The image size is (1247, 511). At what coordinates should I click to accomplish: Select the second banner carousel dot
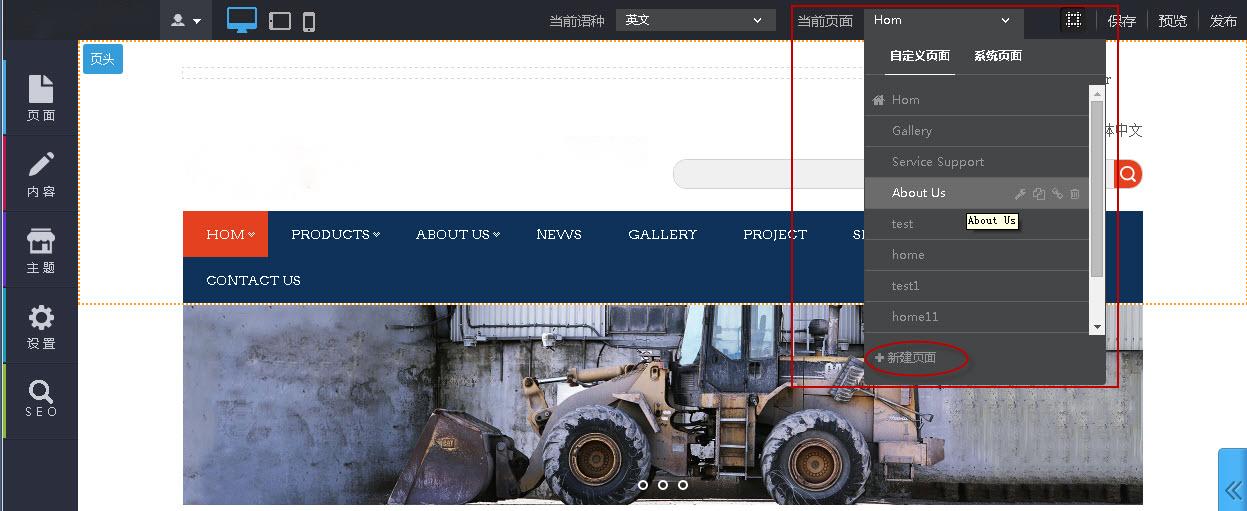point(663,485)
